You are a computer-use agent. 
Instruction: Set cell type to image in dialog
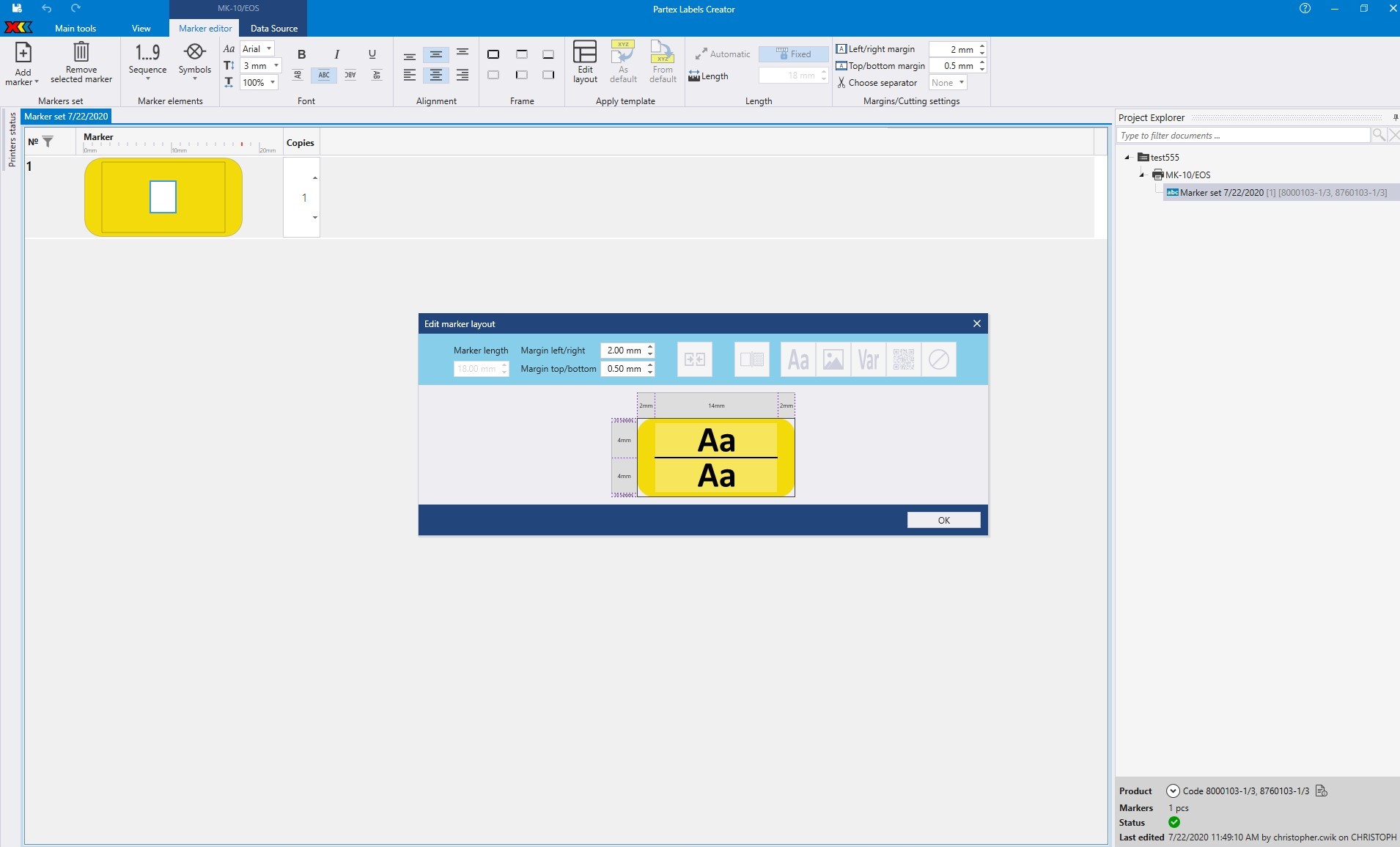click(833, 359)
